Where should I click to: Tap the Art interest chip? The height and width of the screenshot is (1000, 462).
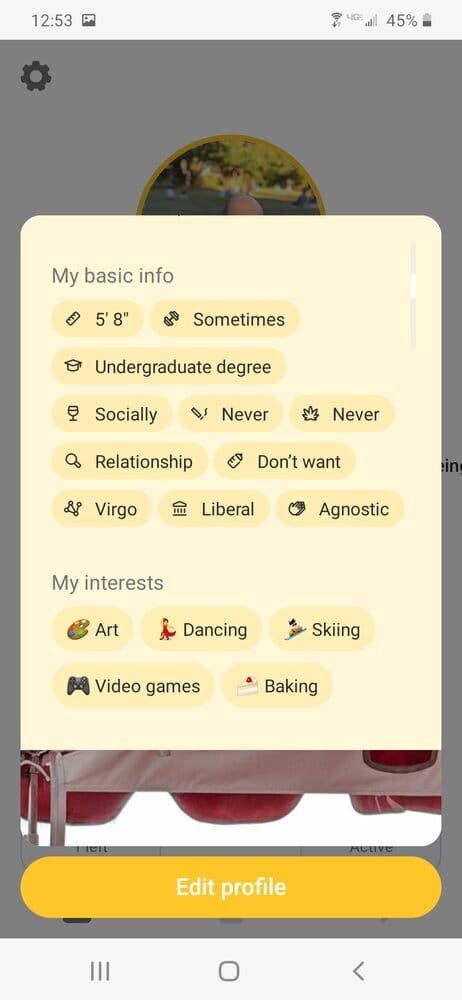coord(93,629)
